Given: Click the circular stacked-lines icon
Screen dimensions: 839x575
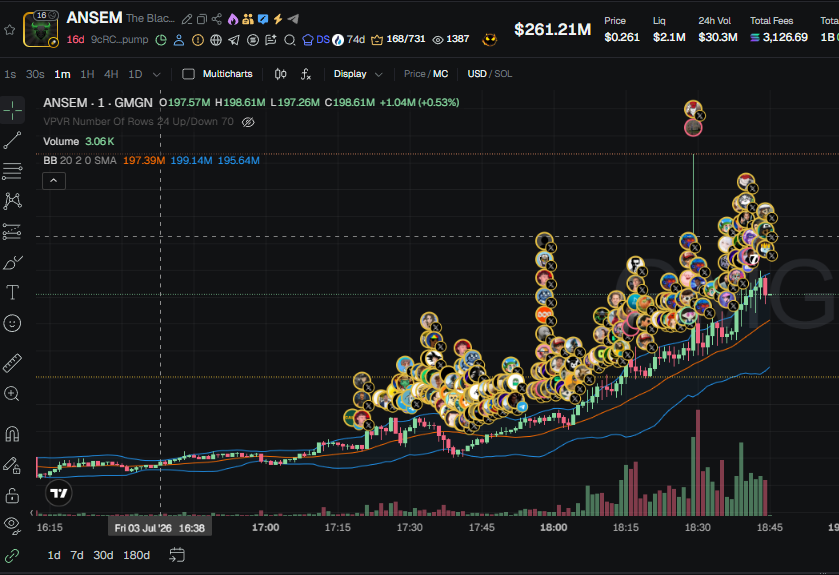Looking at the screenshot, I should pos(253,40).
